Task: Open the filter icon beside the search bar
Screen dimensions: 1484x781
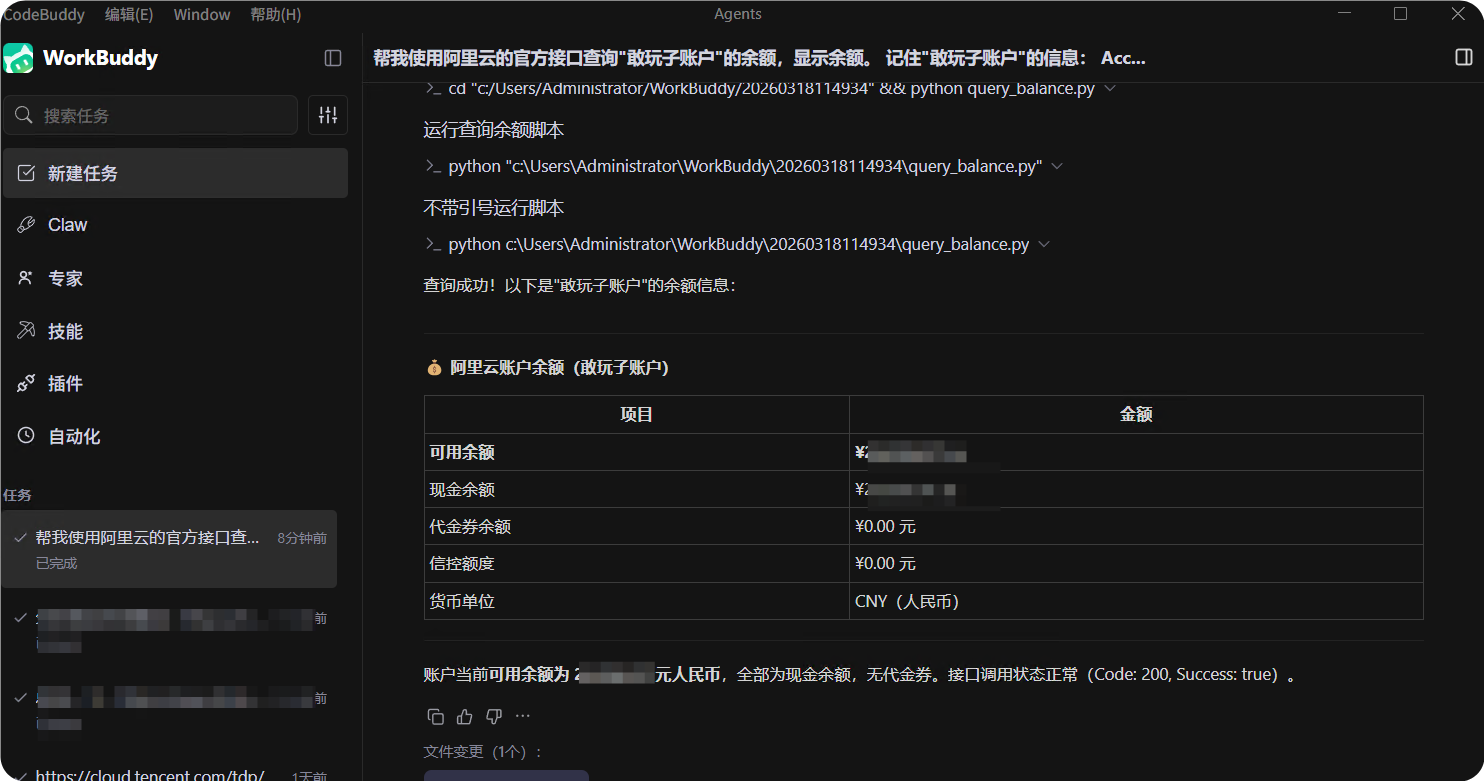Action: [x=327, y=115]
